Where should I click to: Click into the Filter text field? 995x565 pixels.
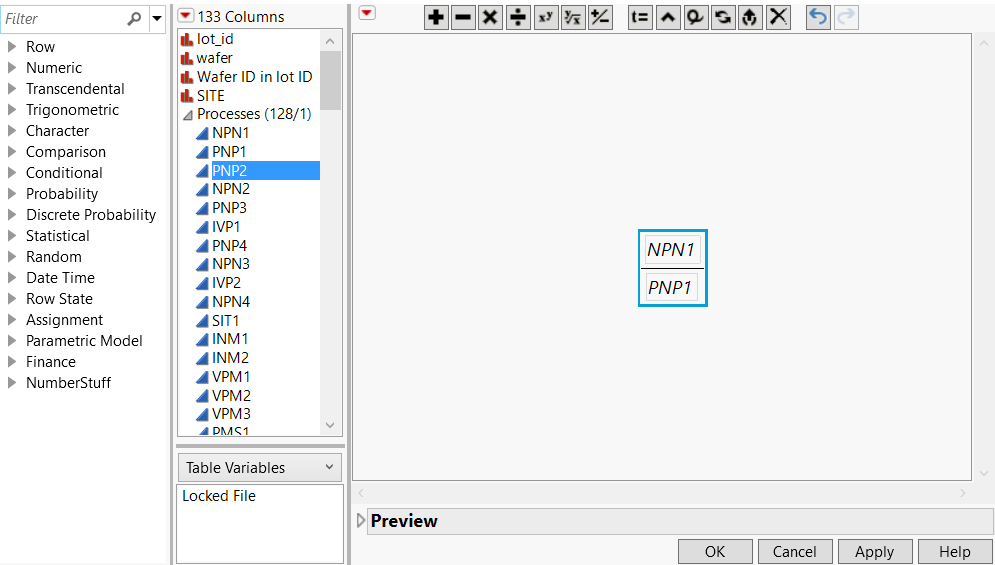point(63,19)
